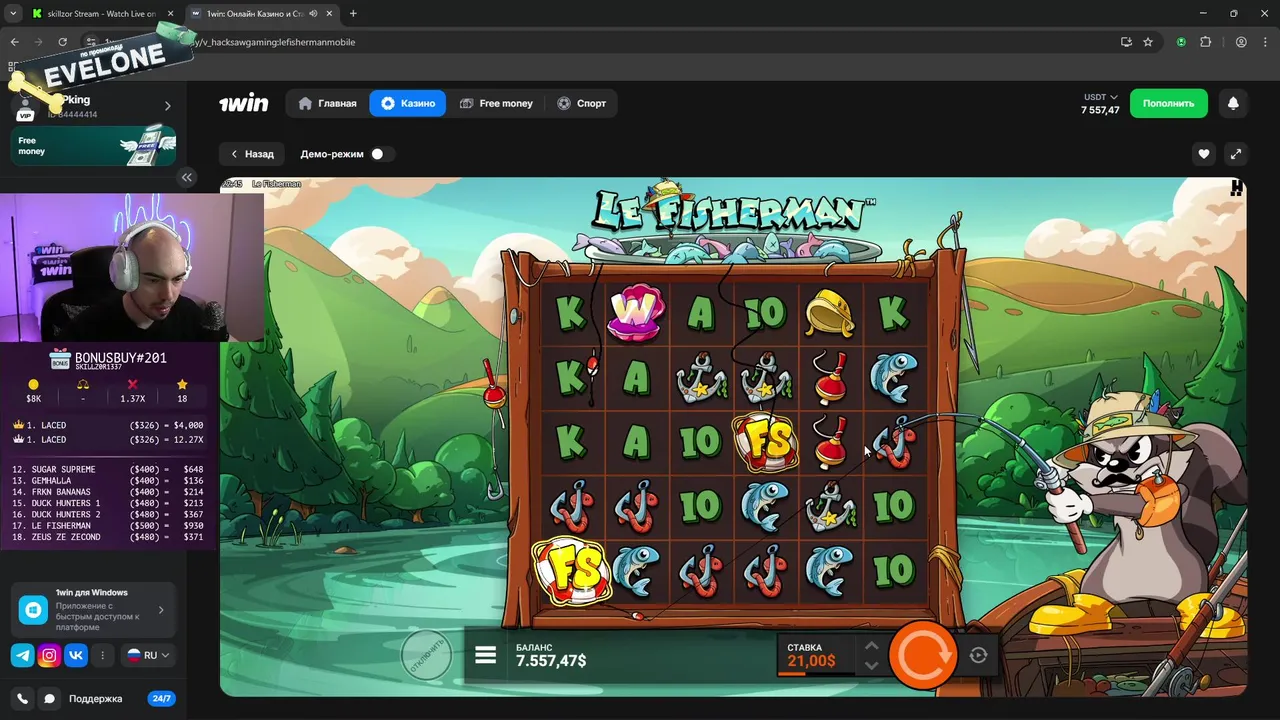Open the Free money tab

(x=496, y=103)
